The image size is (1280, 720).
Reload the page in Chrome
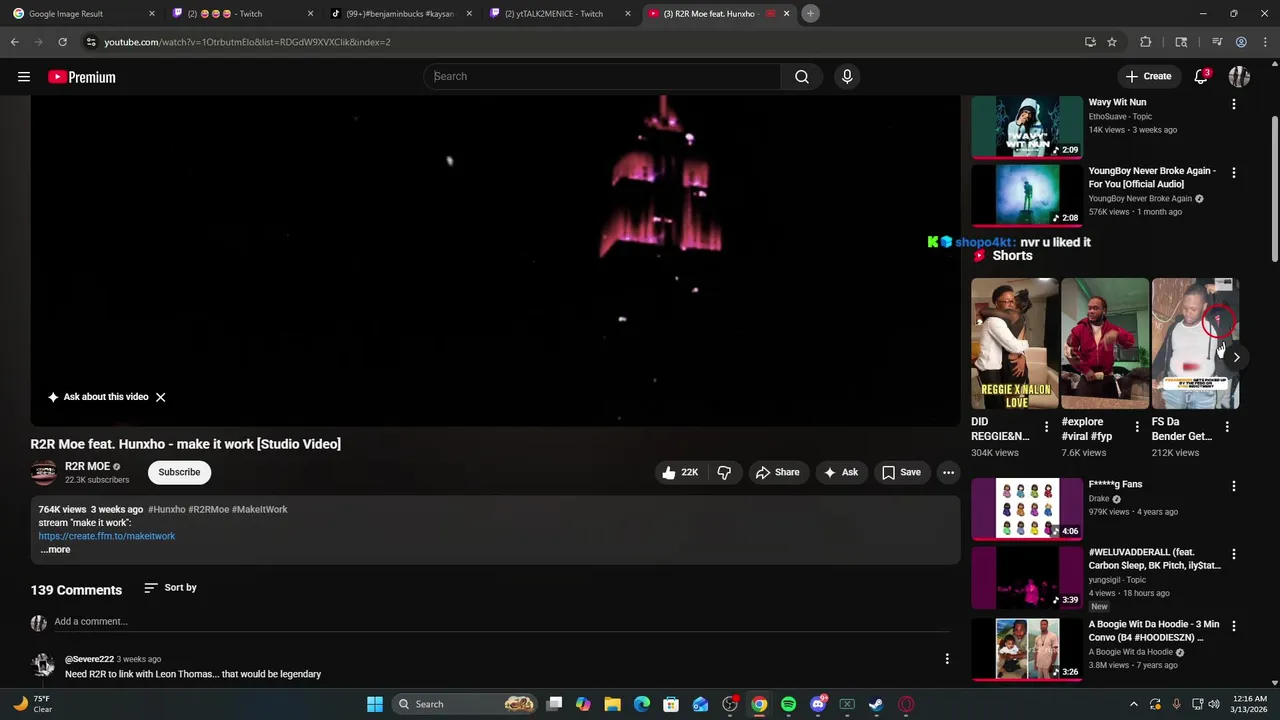(x=62, y=42)
